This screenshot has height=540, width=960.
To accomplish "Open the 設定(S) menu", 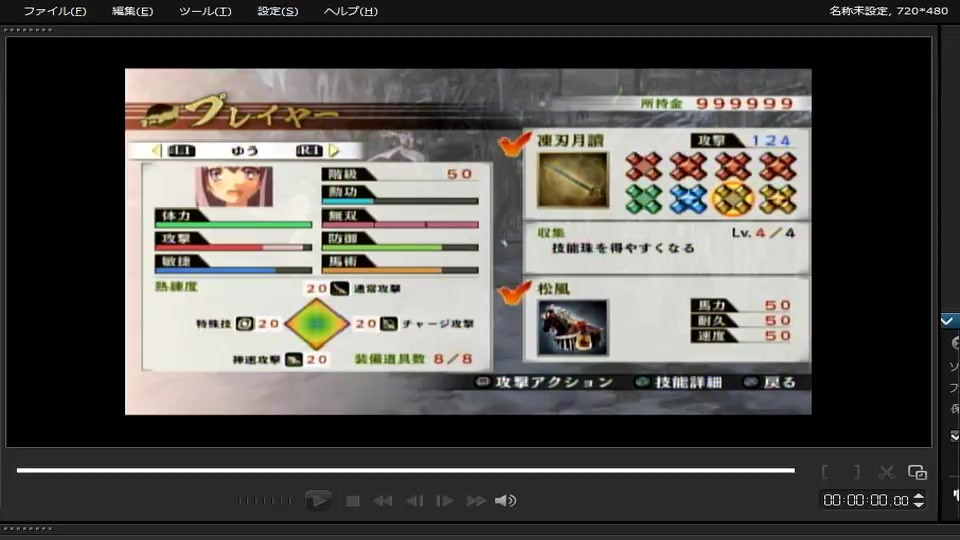I will point(277,11).
